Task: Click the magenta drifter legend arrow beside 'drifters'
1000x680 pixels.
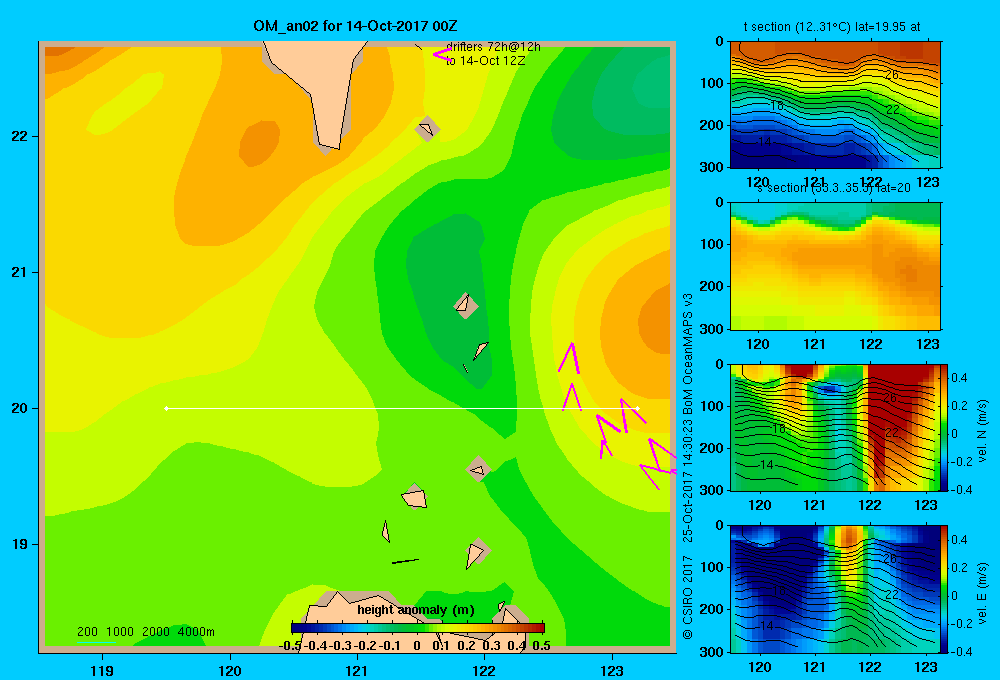Action: [441, 55]
